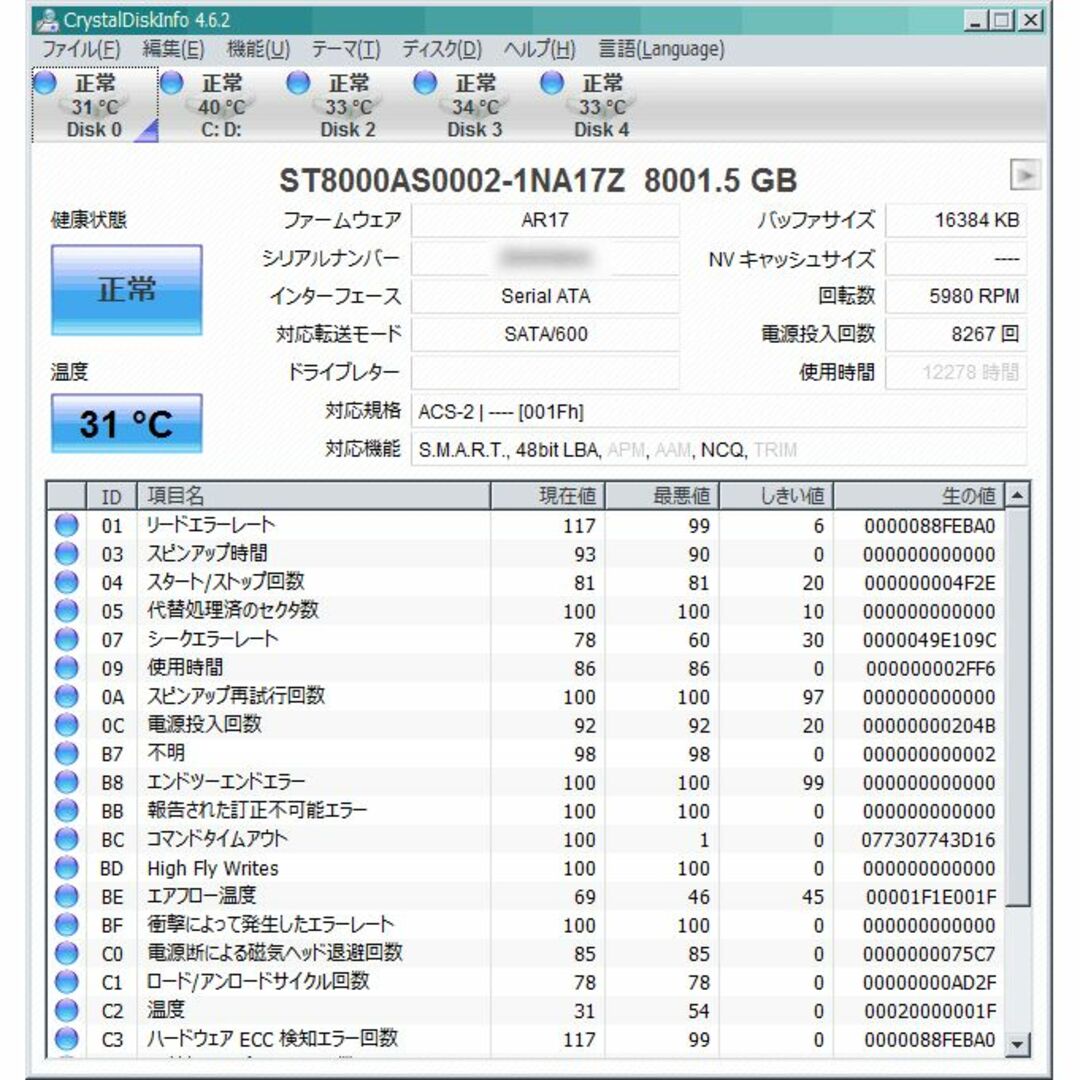Click status orb for attribute B8 エンドツーエンドエラー

coord(67,782)
